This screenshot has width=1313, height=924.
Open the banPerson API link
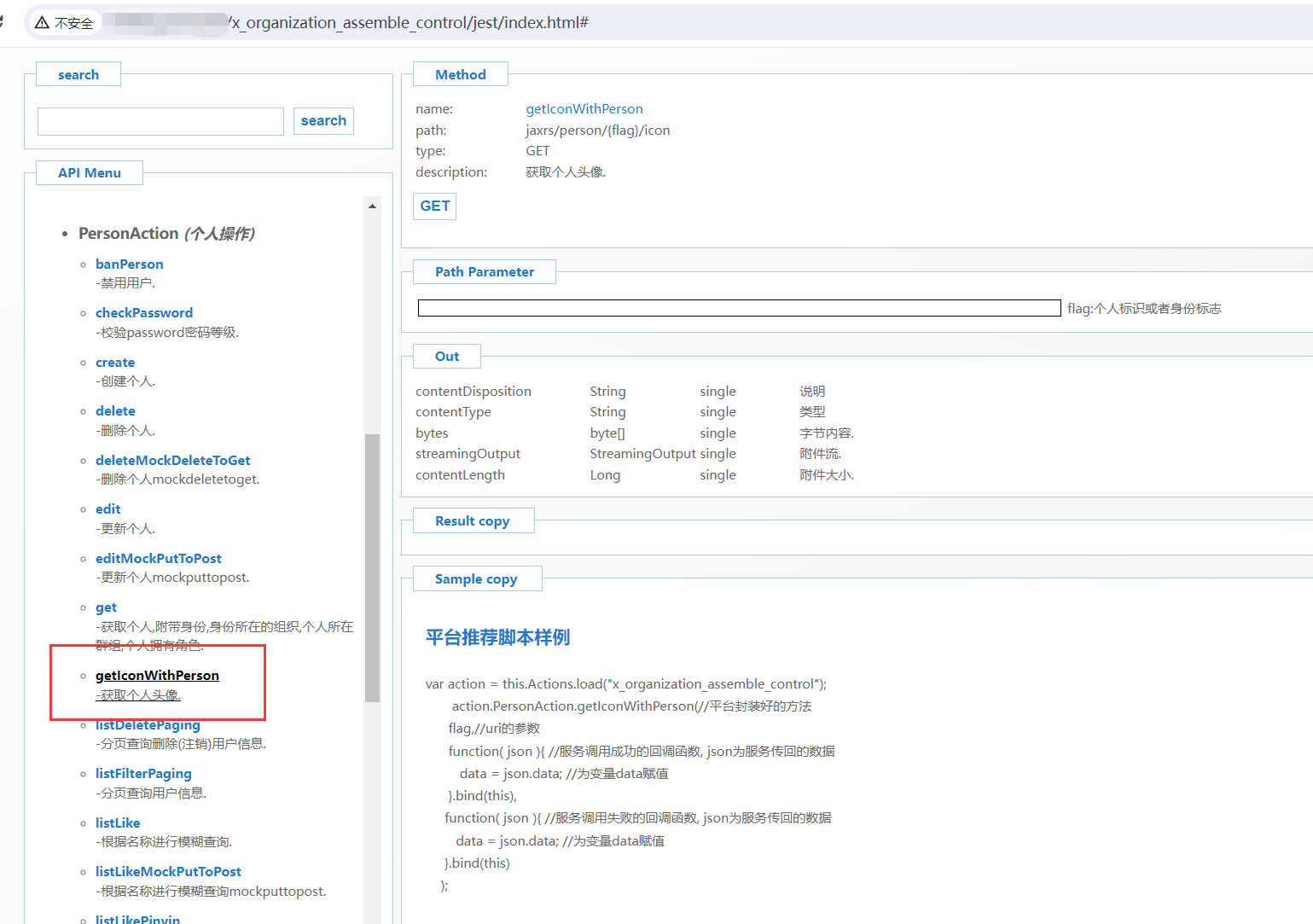click(x=129, y=264)
